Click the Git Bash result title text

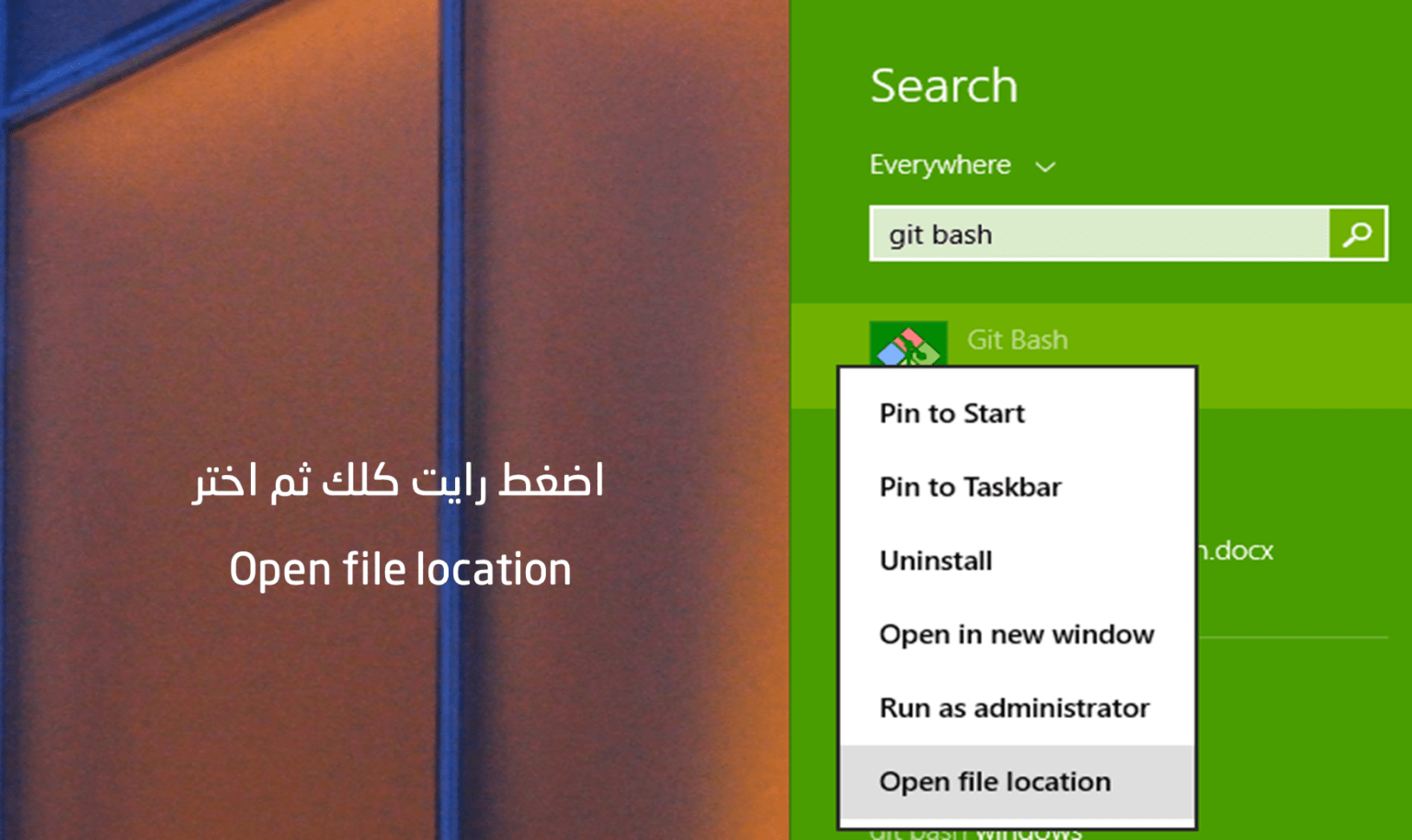tap(1016, 340)
